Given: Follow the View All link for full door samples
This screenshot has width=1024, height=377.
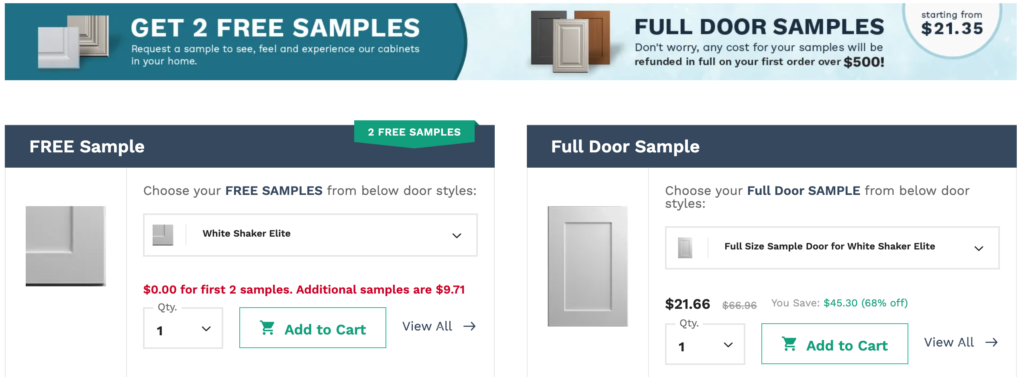Looking at the screenshot, I should 949,342.
